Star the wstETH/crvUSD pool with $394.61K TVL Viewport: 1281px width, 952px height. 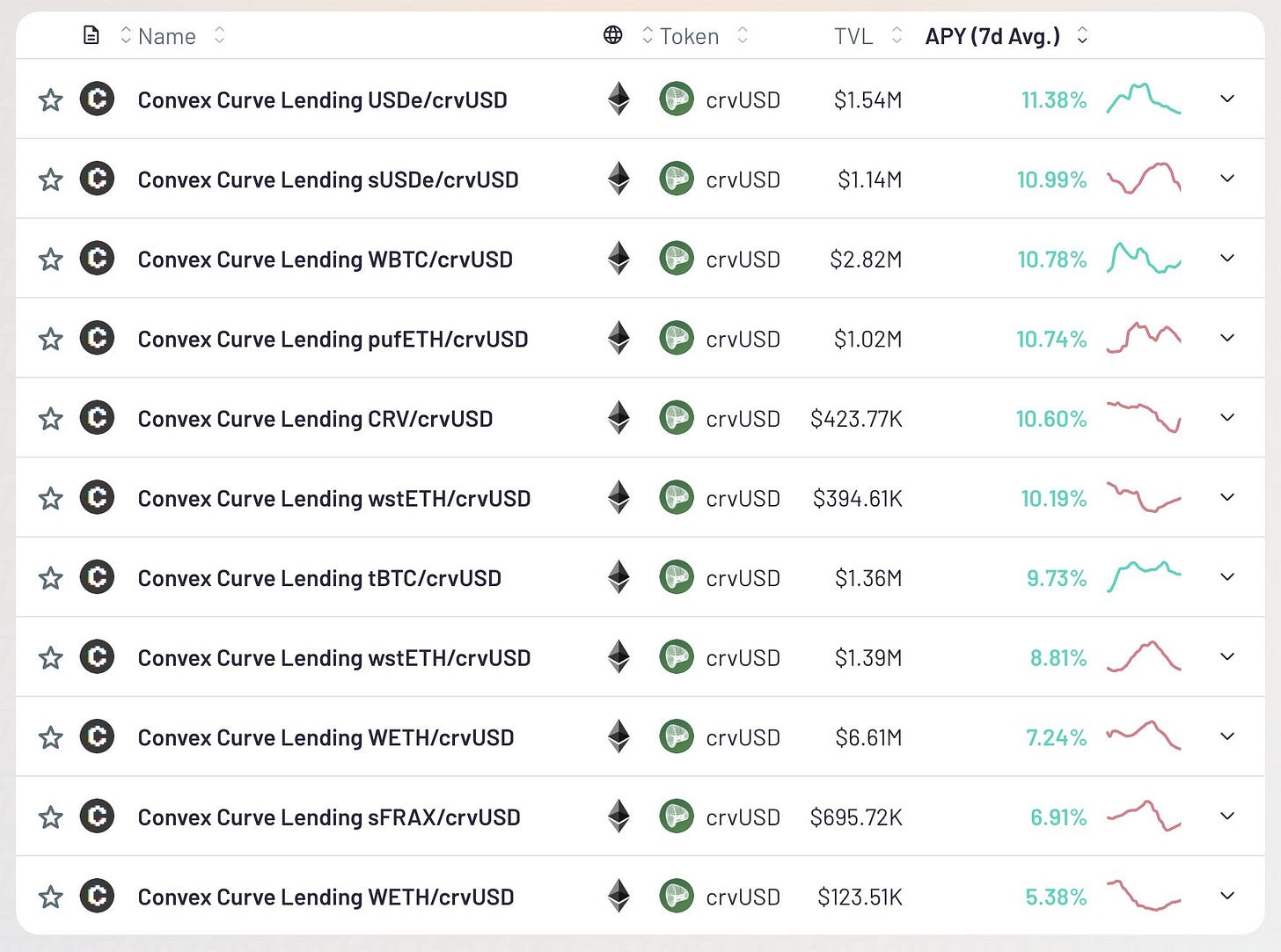pos(51,498)
